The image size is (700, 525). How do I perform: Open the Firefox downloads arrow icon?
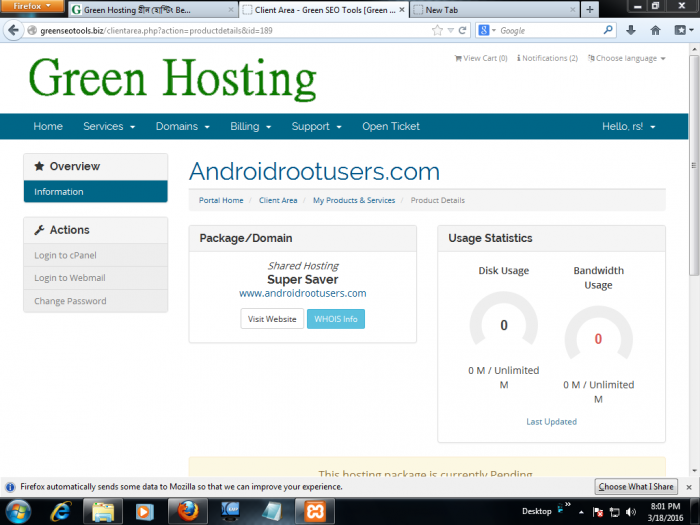click(x=630, y=30)
